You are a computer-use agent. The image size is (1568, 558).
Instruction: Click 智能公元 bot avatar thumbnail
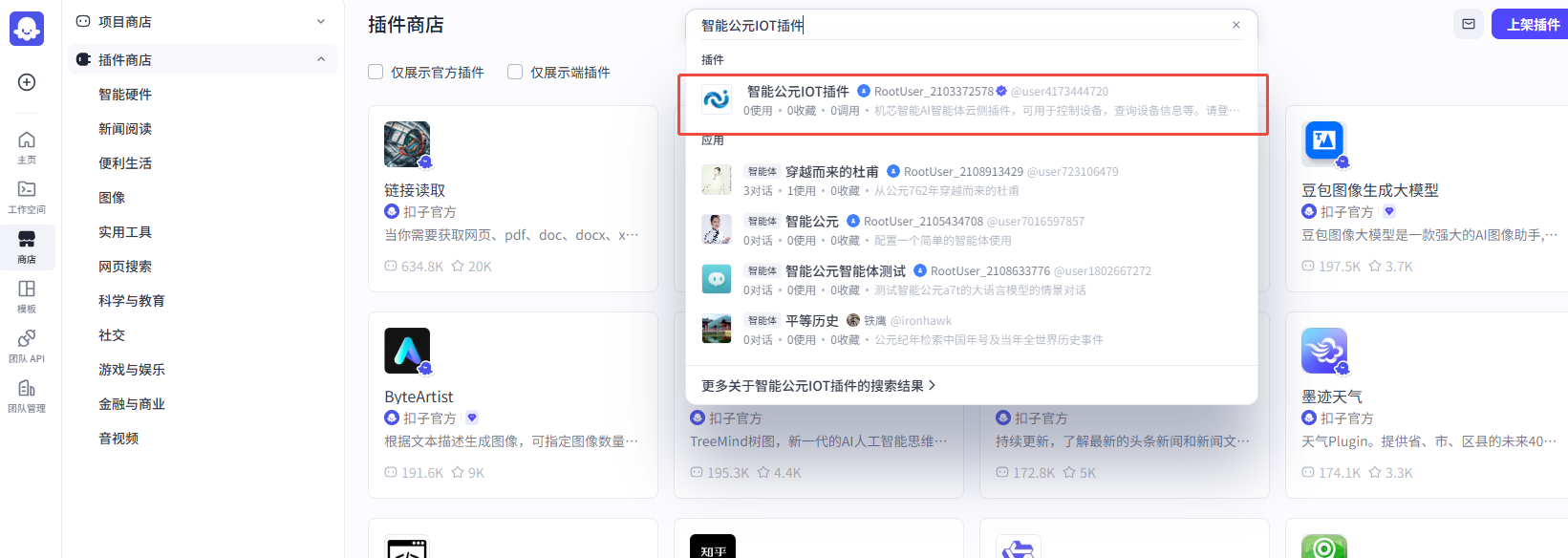click(x=717, y=229)
